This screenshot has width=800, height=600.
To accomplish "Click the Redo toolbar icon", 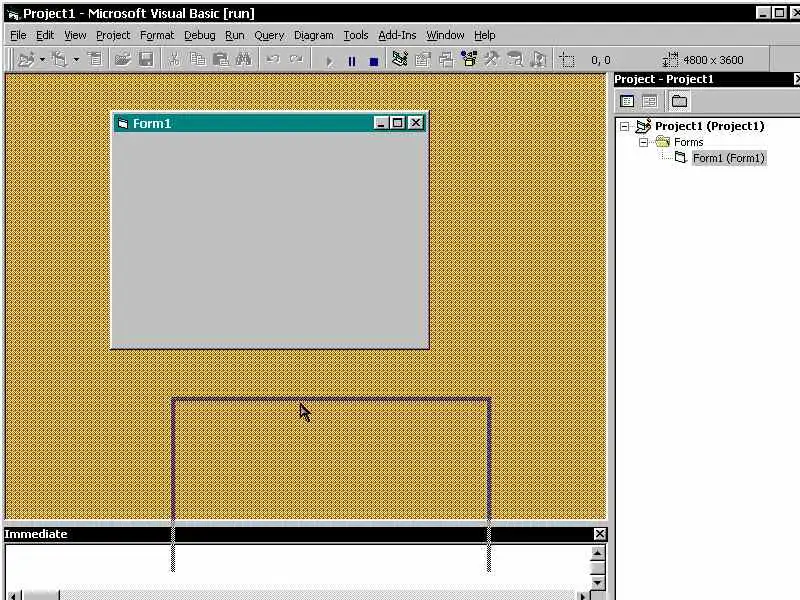I will 296,60.
